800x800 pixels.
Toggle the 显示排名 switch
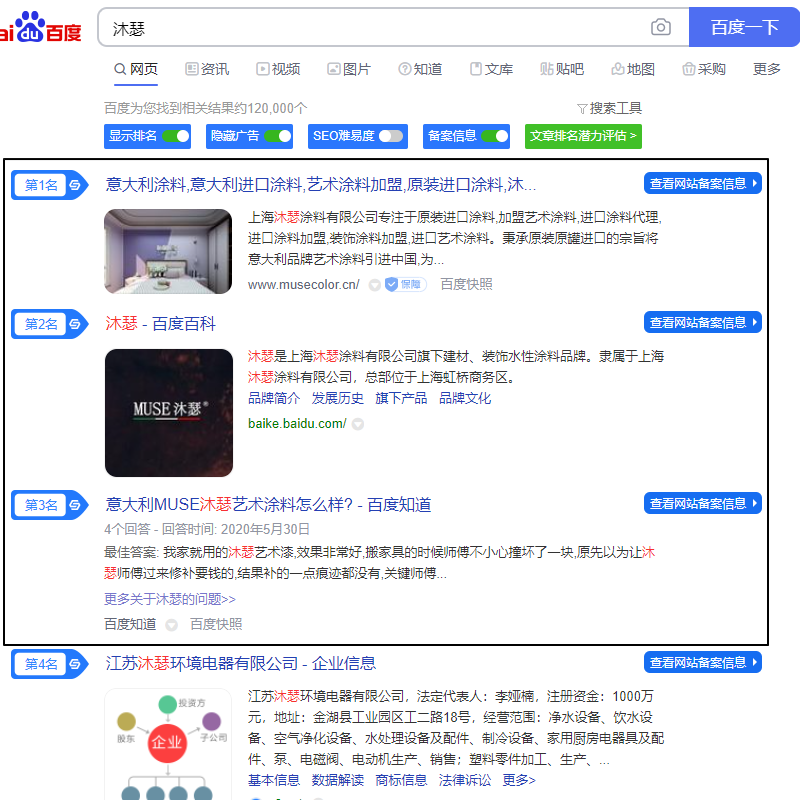(176, 136)
